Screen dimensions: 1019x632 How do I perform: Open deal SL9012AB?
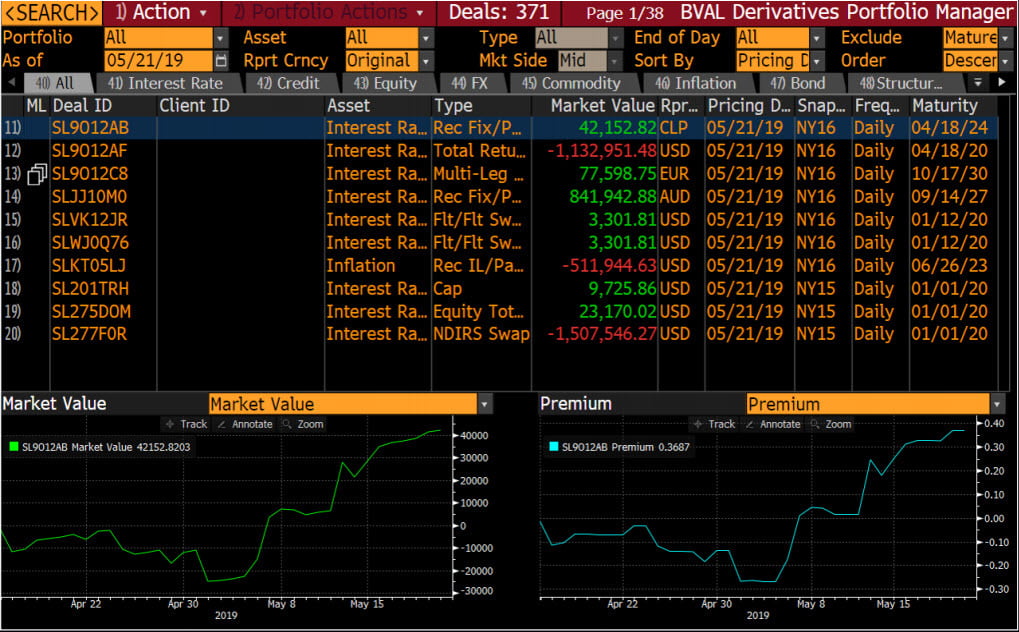pos(90,128)
